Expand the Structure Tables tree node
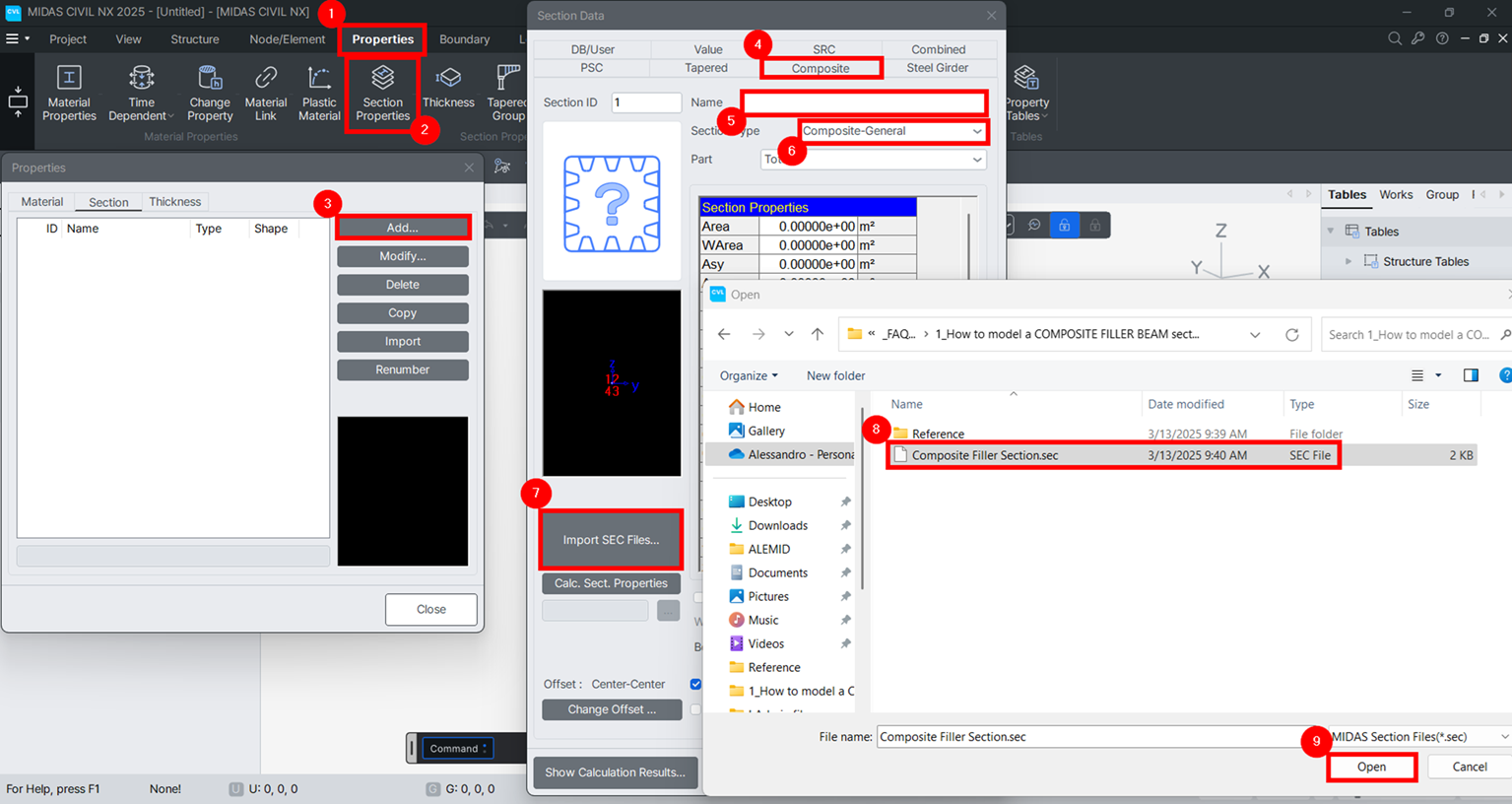The height and width of the screenshot is (804, 1512). tap(1348, 261)
